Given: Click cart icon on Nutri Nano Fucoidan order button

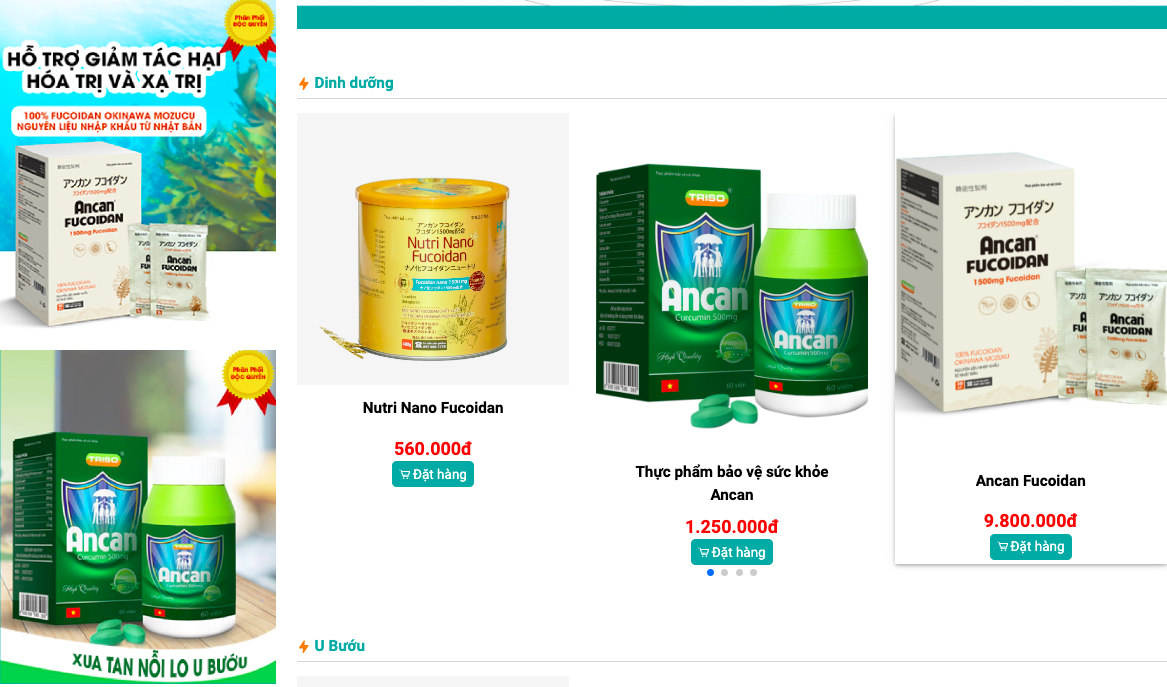Looking at the screenshot, I should click(x=405, y=475).
